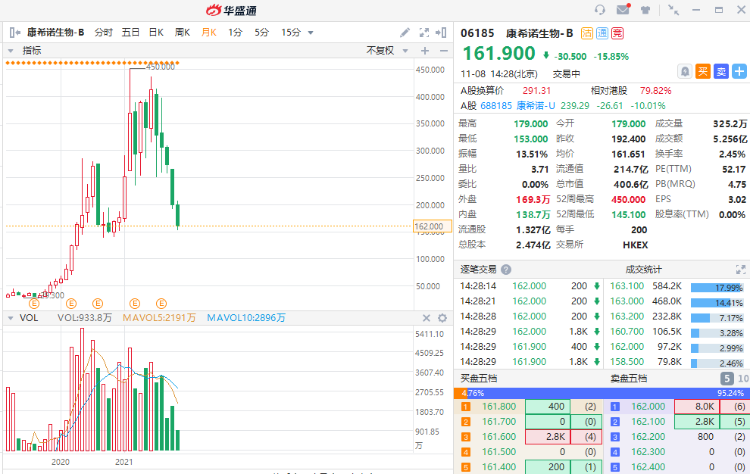Click the 163.100 statistics row
750x474 pixels.
[677, 286]
